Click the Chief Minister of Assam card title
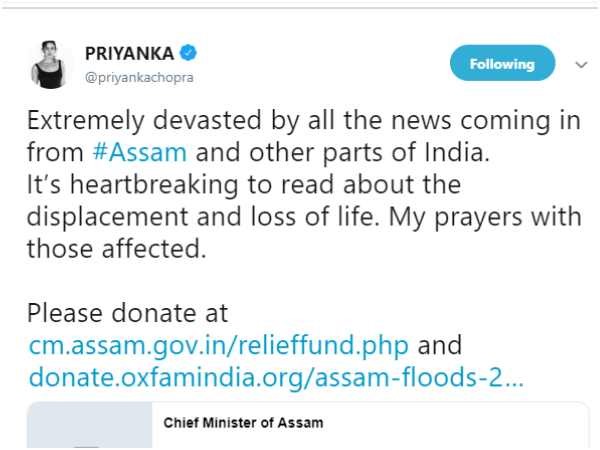The width and height of the screenshot is (600, 450). [x=243, y=423]
